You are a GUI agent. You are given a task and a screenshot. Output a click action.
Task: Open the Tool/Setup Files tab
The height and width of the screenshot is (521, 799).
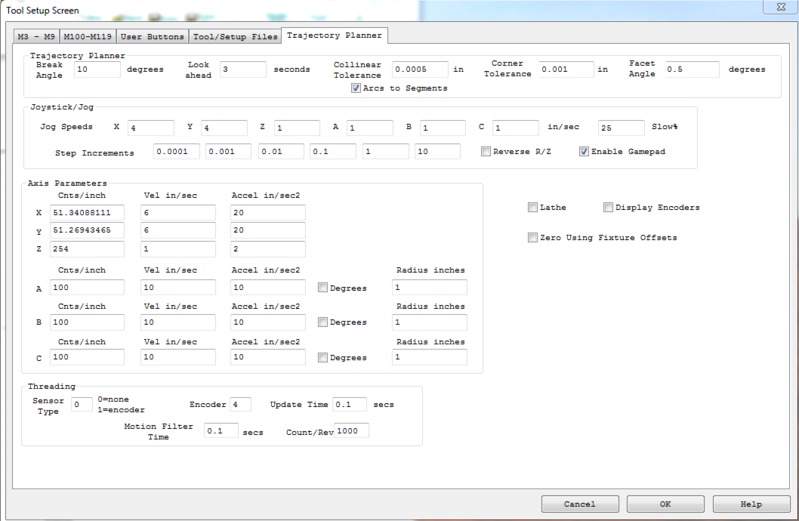236,37
